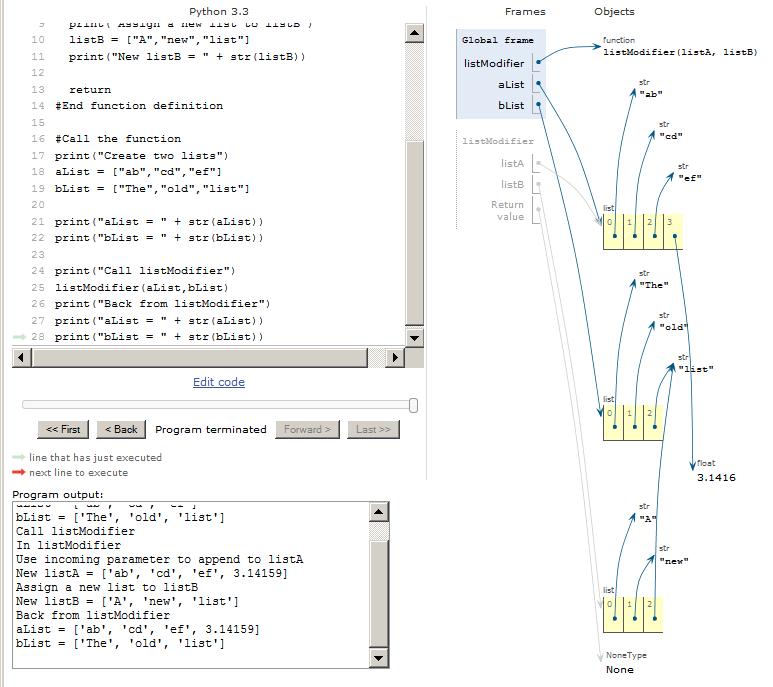The height and width of the screenshot is (687, 773).
Task: Click the str object "old"
Action: pyautogui.click(x=674, y=327)
